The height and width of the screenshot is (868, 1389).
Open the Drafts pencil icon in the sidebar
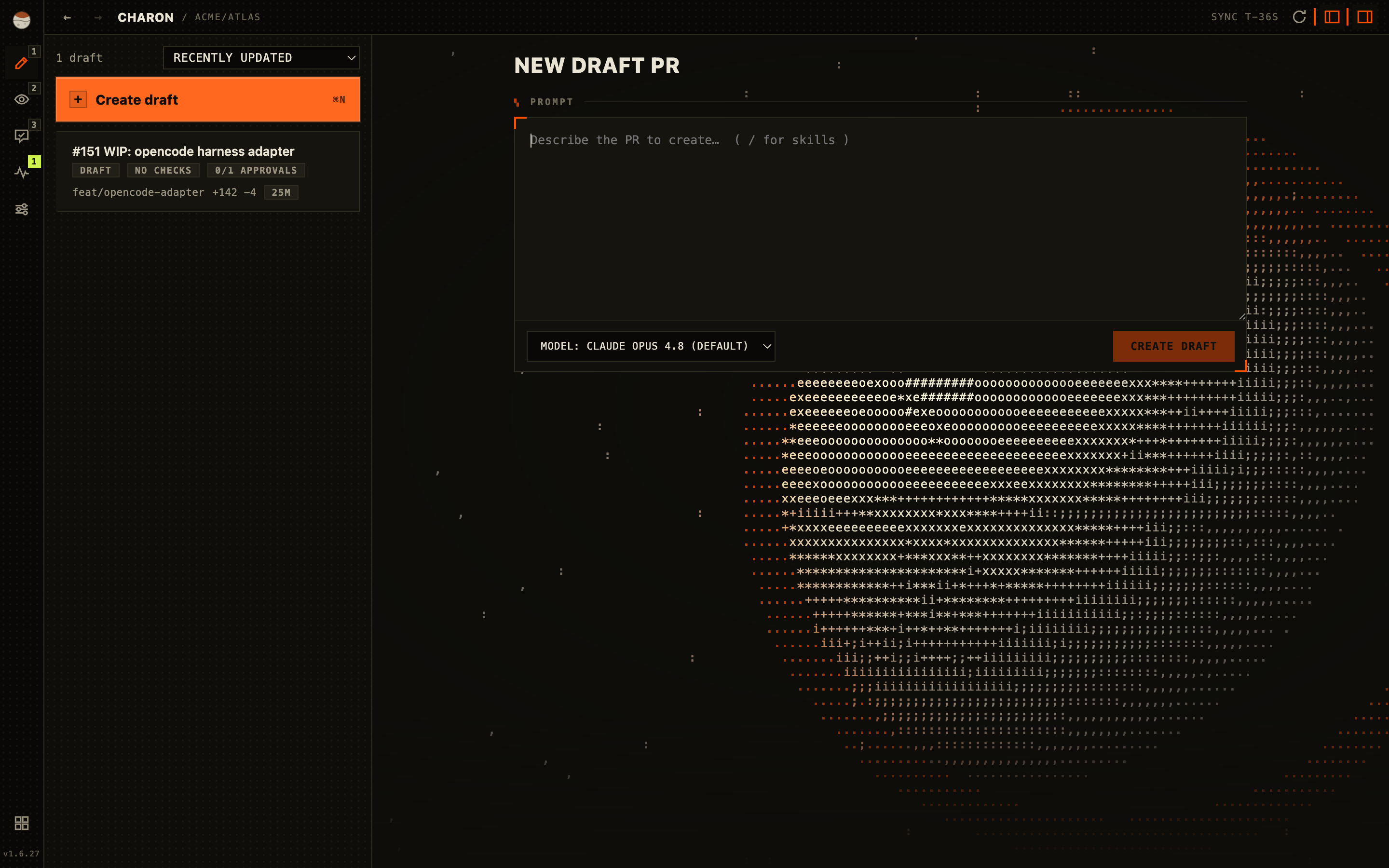click(21, 63)
